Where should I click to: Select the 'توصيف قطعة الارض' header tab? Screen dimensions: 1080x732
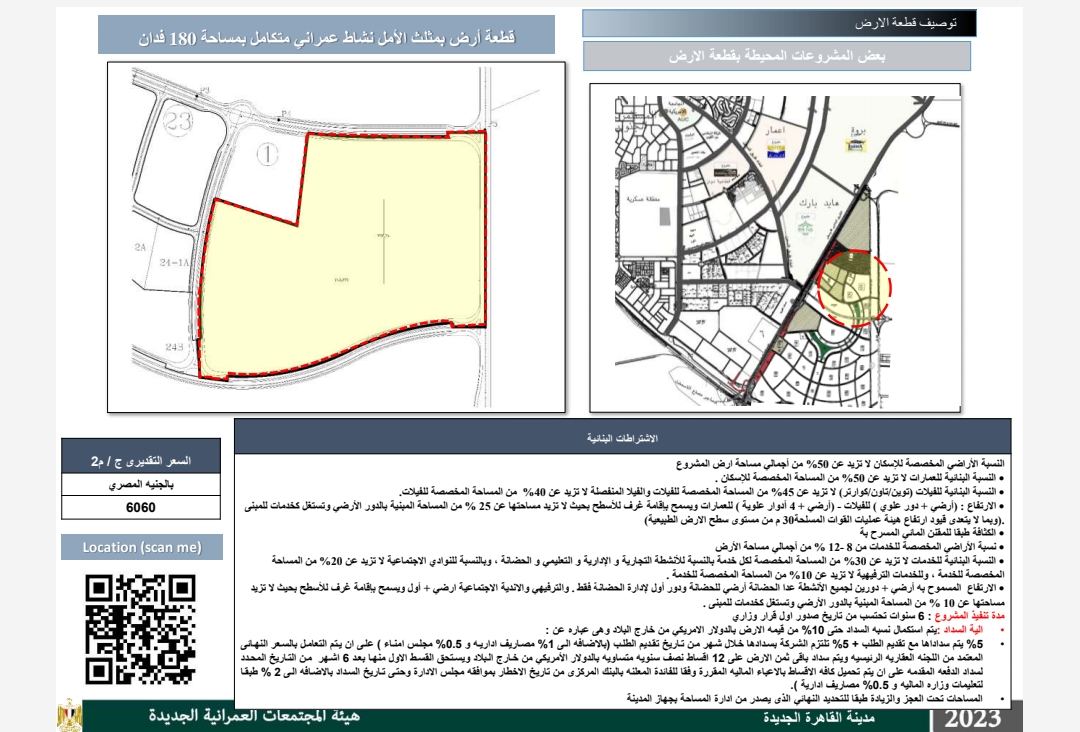(780, 22)
